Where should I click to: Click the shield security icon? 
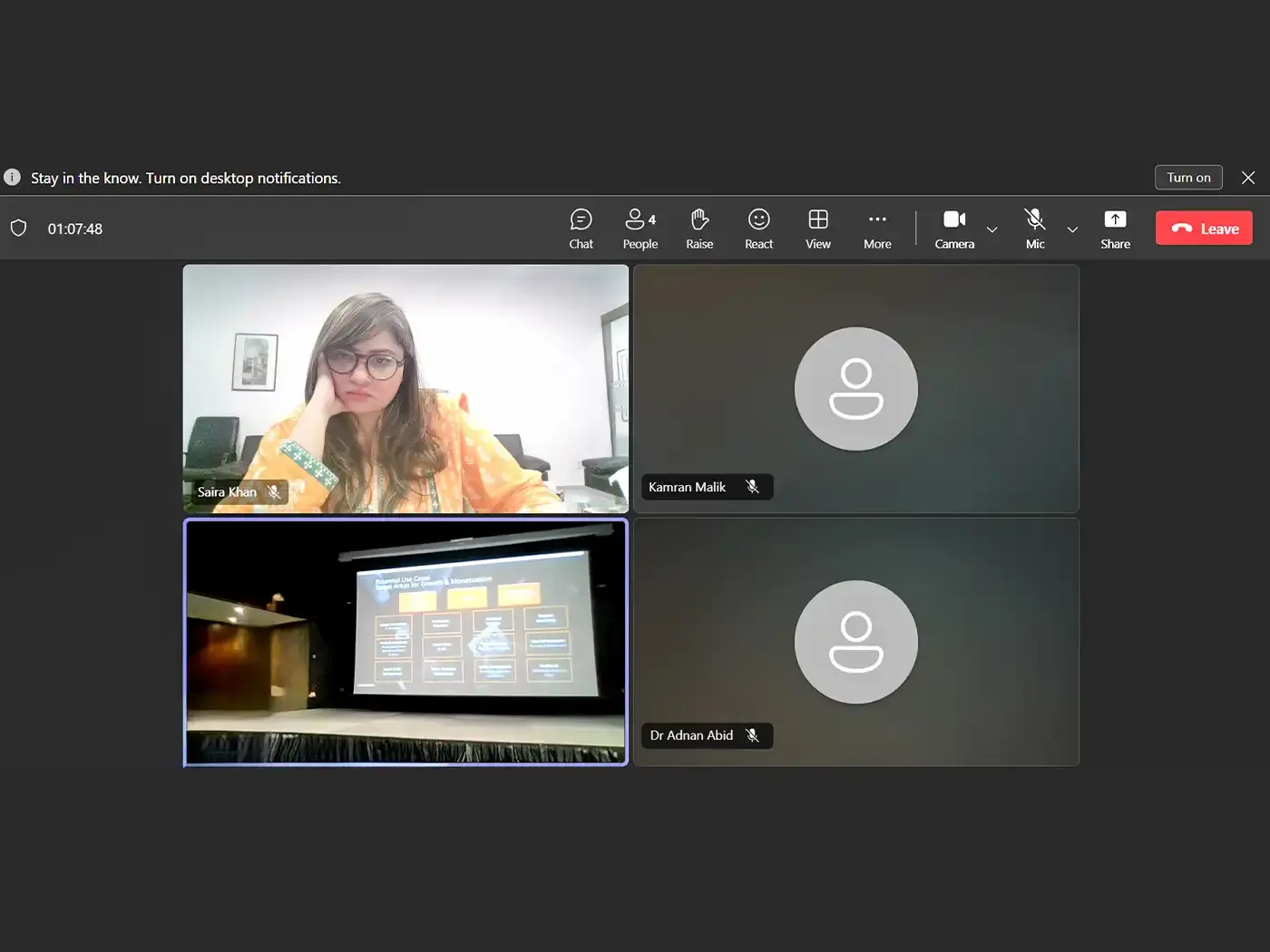coord(18,228)
